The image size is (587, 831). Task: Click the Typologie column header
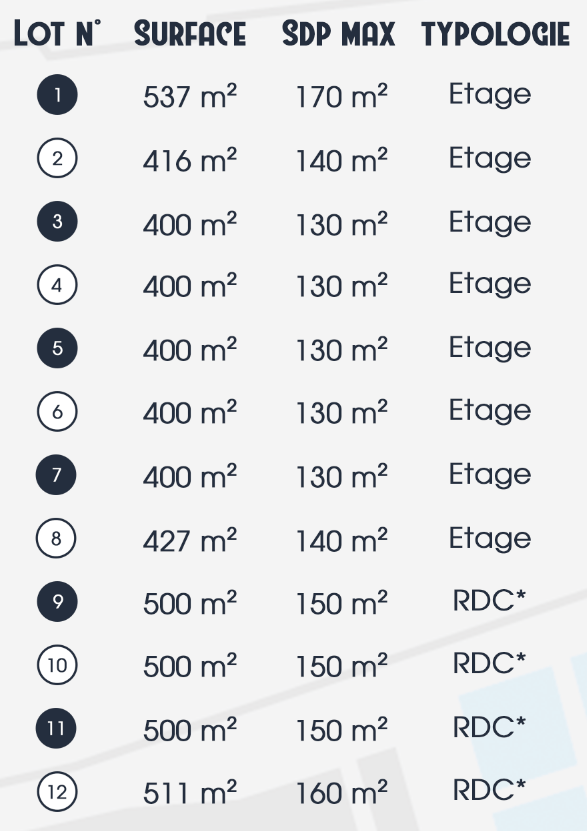[496, 34]
